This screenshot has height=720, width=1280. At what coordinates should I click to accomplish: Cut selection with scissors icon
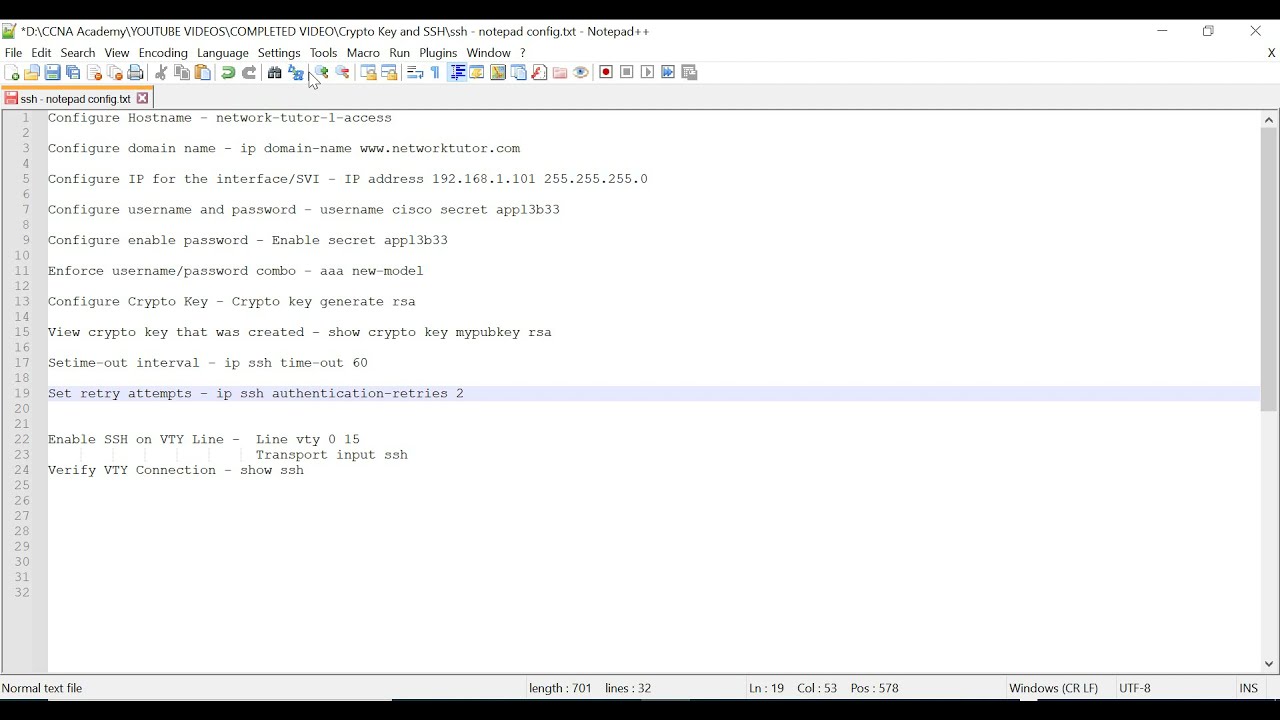coord(161,73)
